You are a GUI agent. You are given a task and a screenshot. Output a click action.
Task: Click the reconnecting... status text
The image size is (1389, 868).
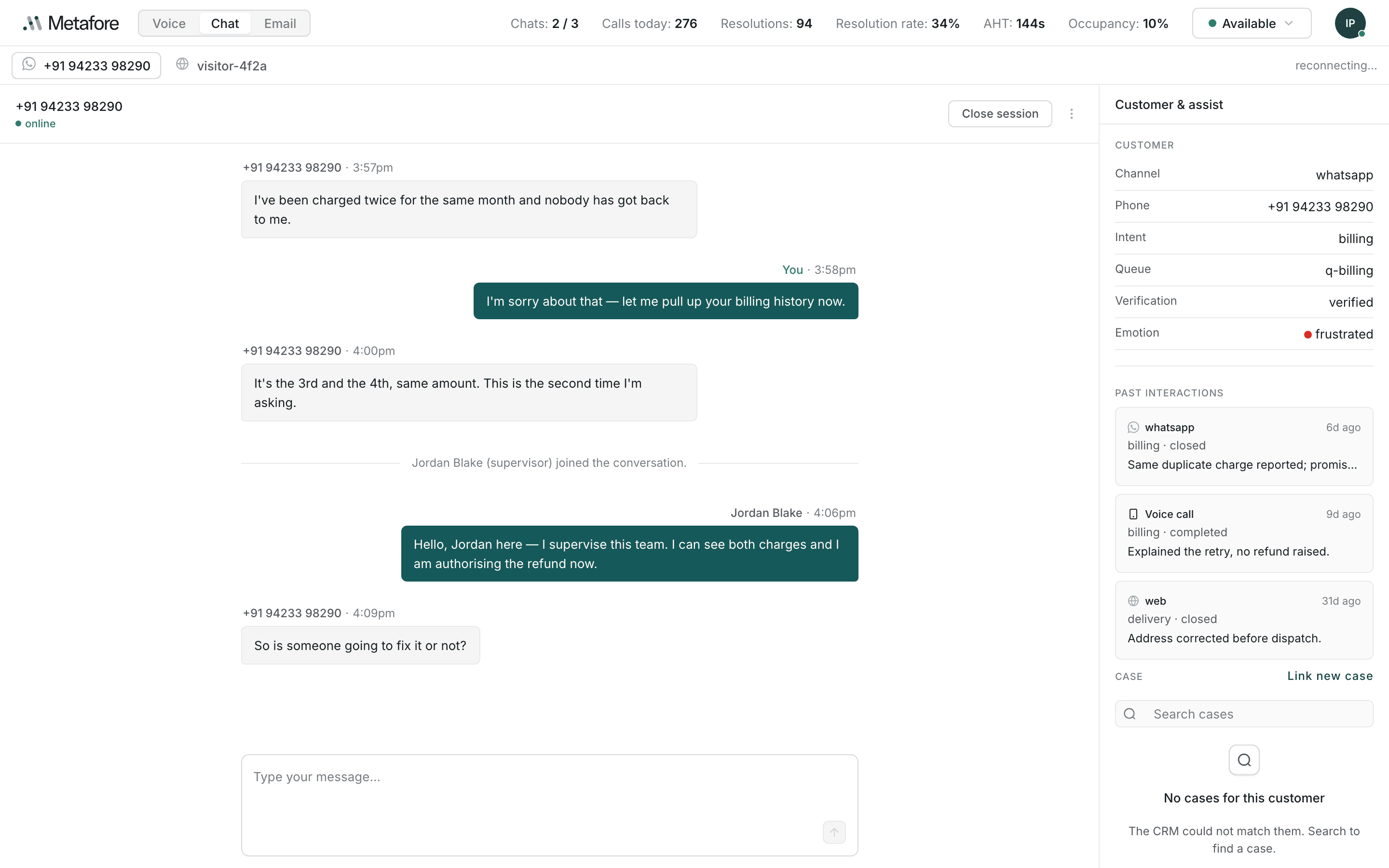(x=1335, y=66)
